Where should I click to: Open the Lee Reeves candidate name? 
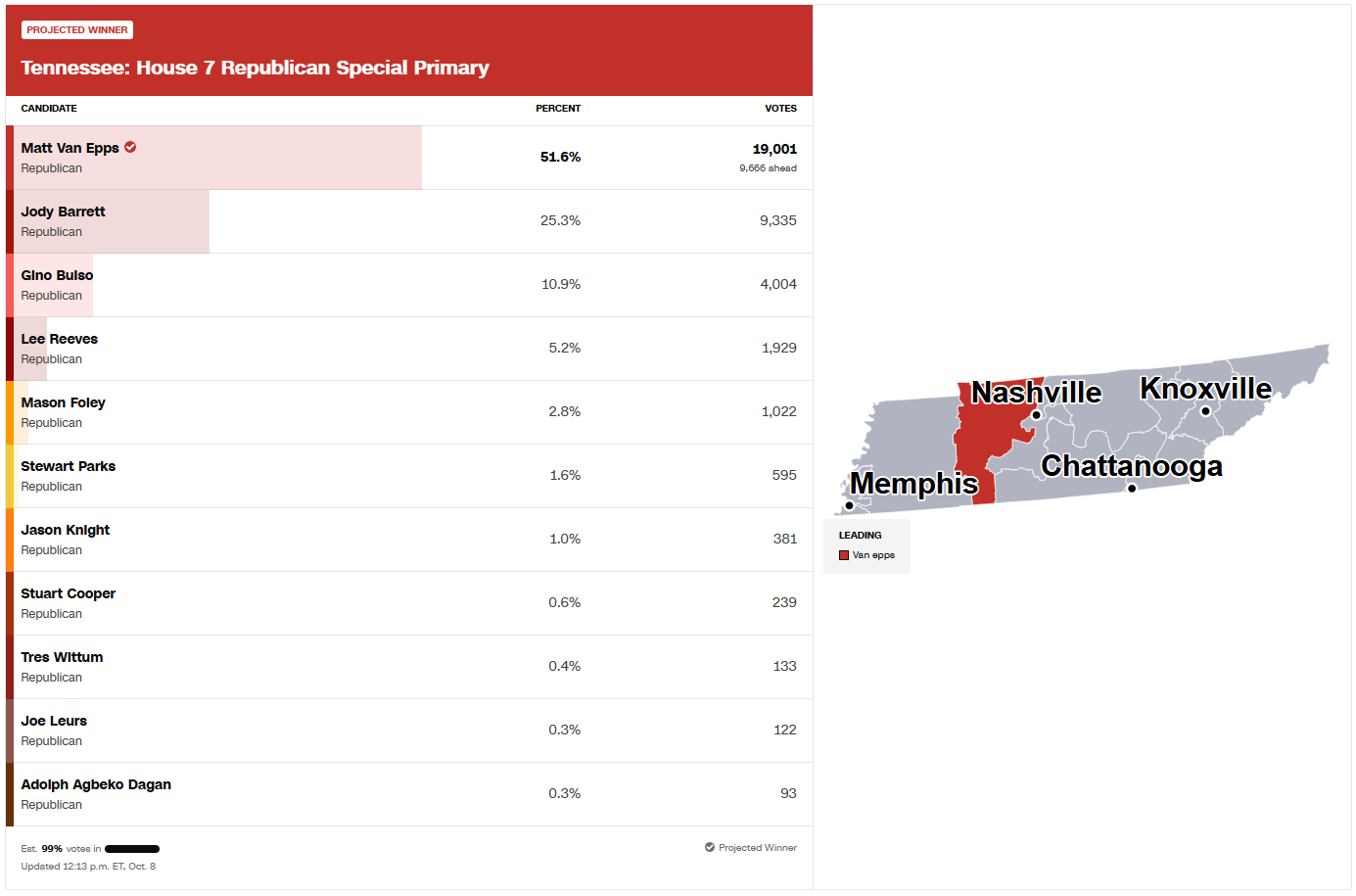click(x=59, y=339)
